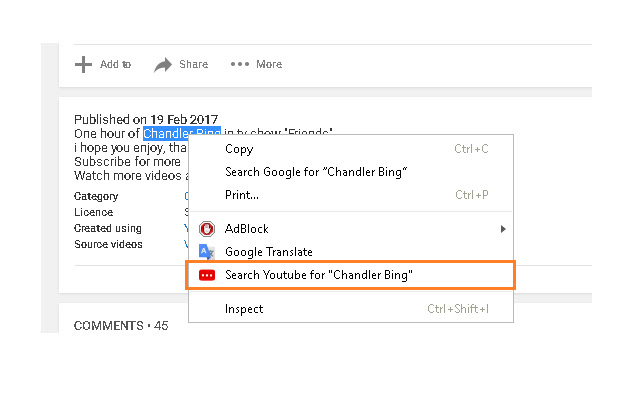Open the three-dot More icon
The width and height of the screenshot is (640, 400).
click(x=240, y=64)
